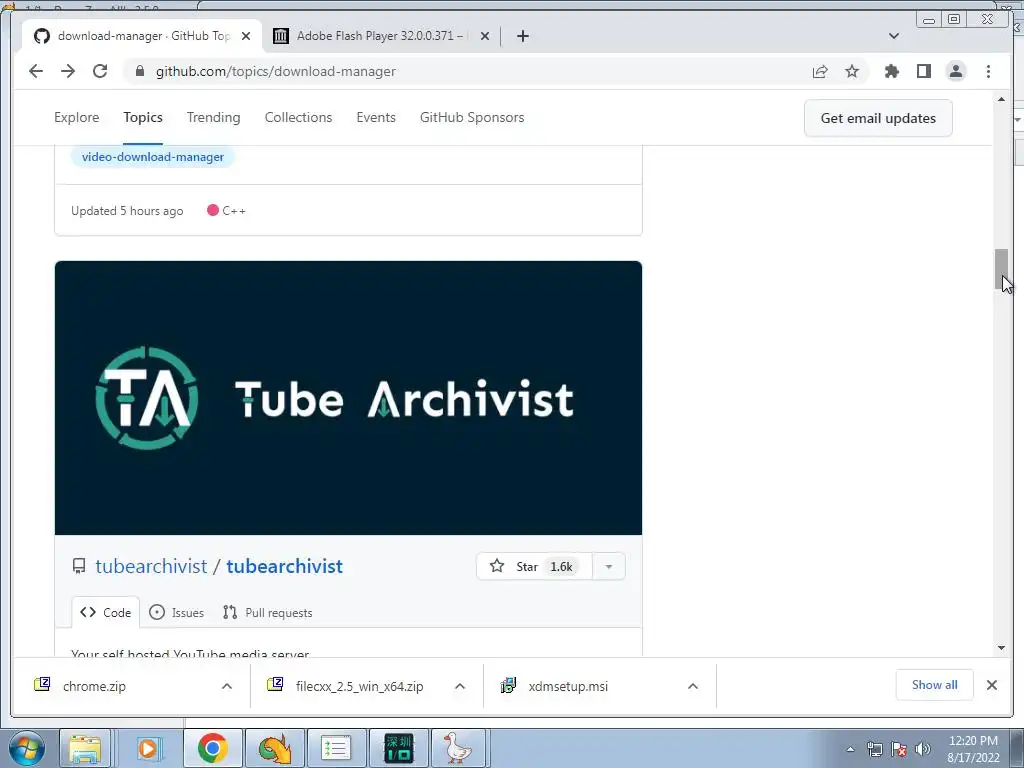The width and height of the screenshot is (1024, 768).
Task: Click Show all downloads
Action: [935, 684]
